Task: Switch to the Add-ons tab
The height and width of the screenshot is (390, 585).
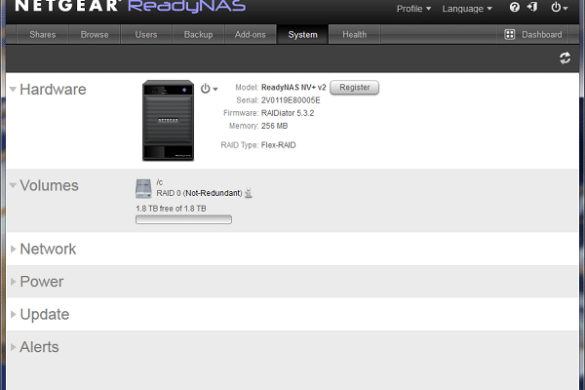Action: click(250, 35)
